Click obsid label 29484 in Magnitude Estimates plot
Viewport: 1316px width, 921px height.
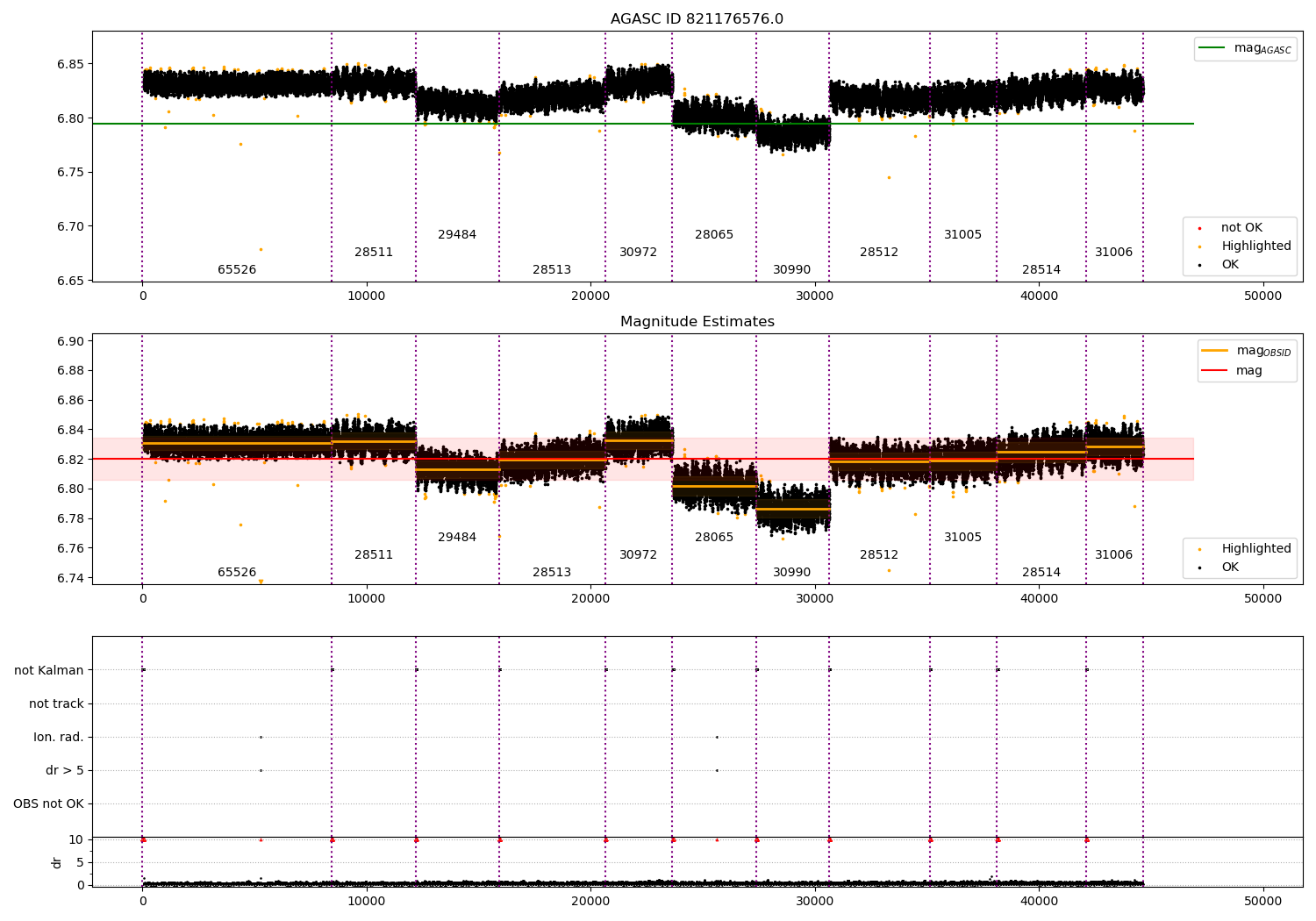click(457, 538)
